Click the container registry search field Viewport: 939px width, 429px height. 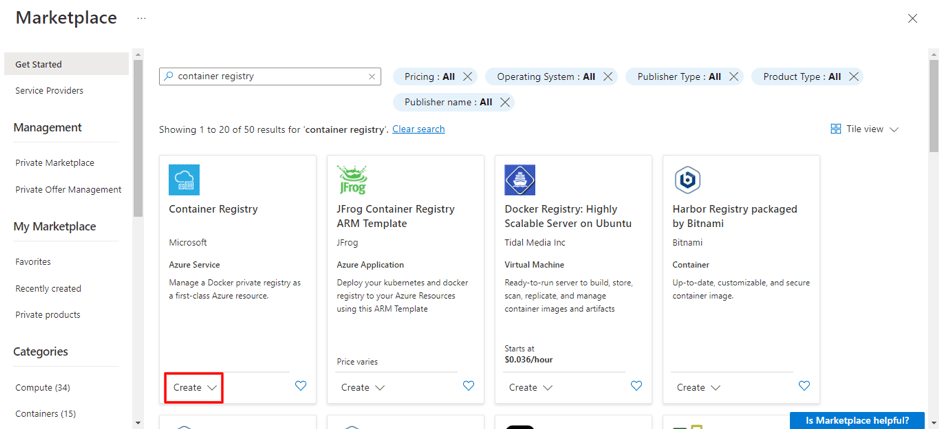click(x=269, y=77)
